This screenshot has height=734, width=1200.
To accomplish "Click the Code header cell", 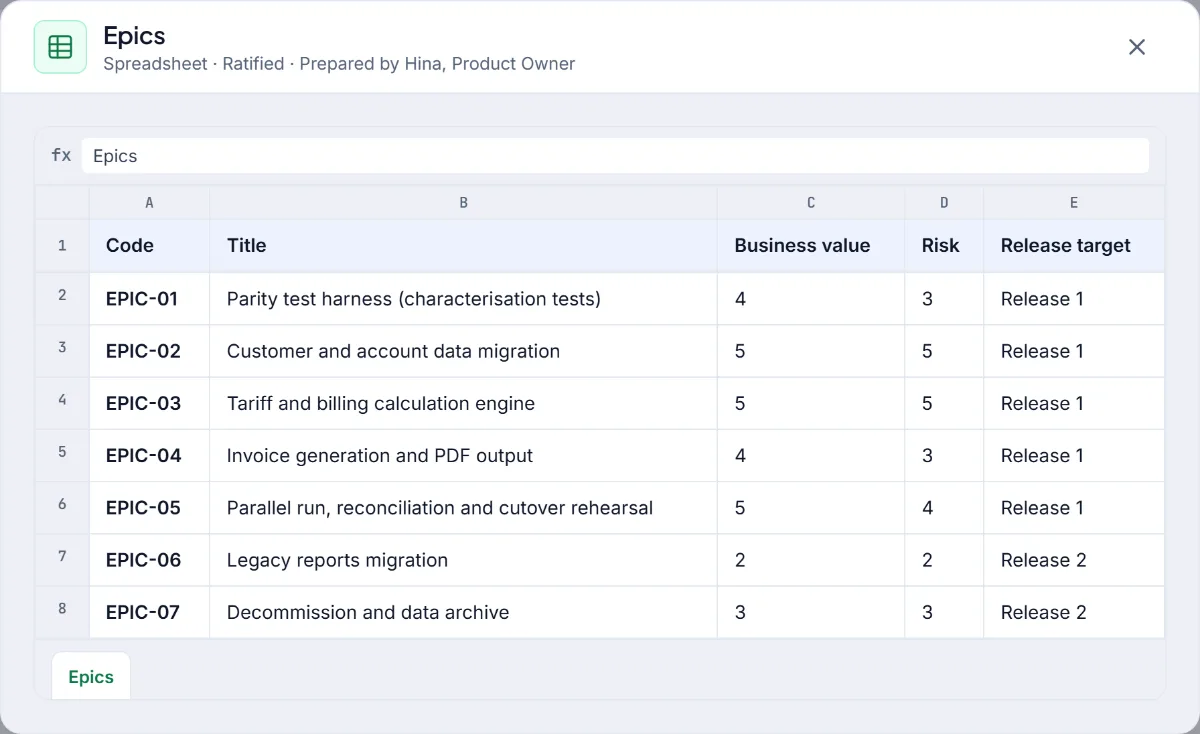I will tap(149, 246).
